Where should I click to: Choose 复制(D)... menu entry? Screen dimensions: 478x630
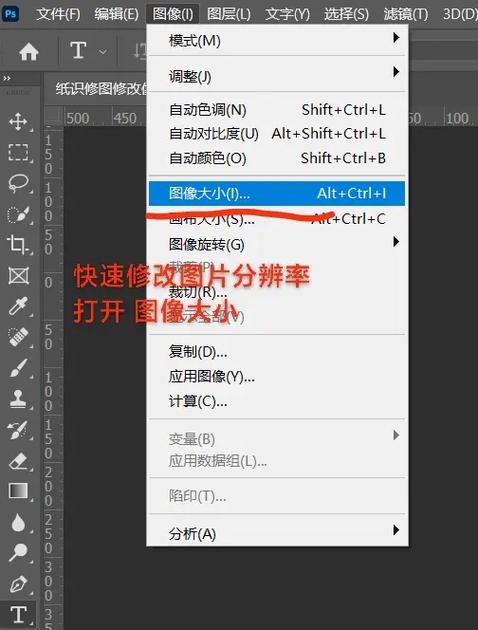tap(277, 352)
